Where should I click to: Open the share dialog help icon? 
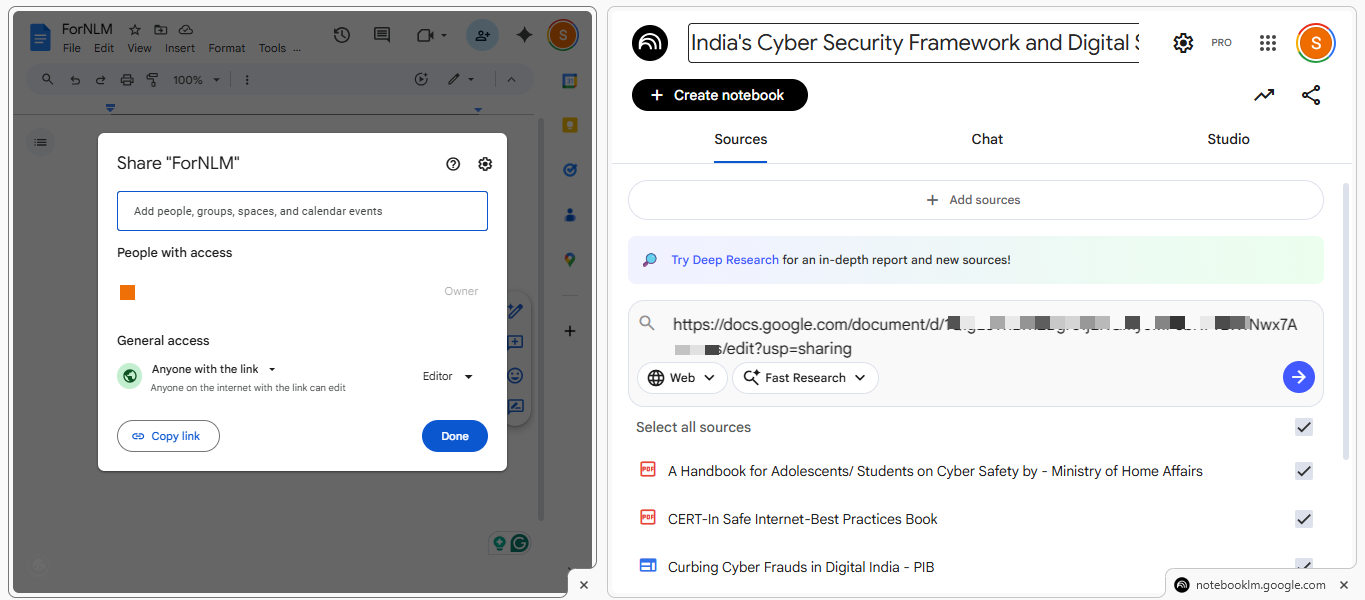point(453,164)
